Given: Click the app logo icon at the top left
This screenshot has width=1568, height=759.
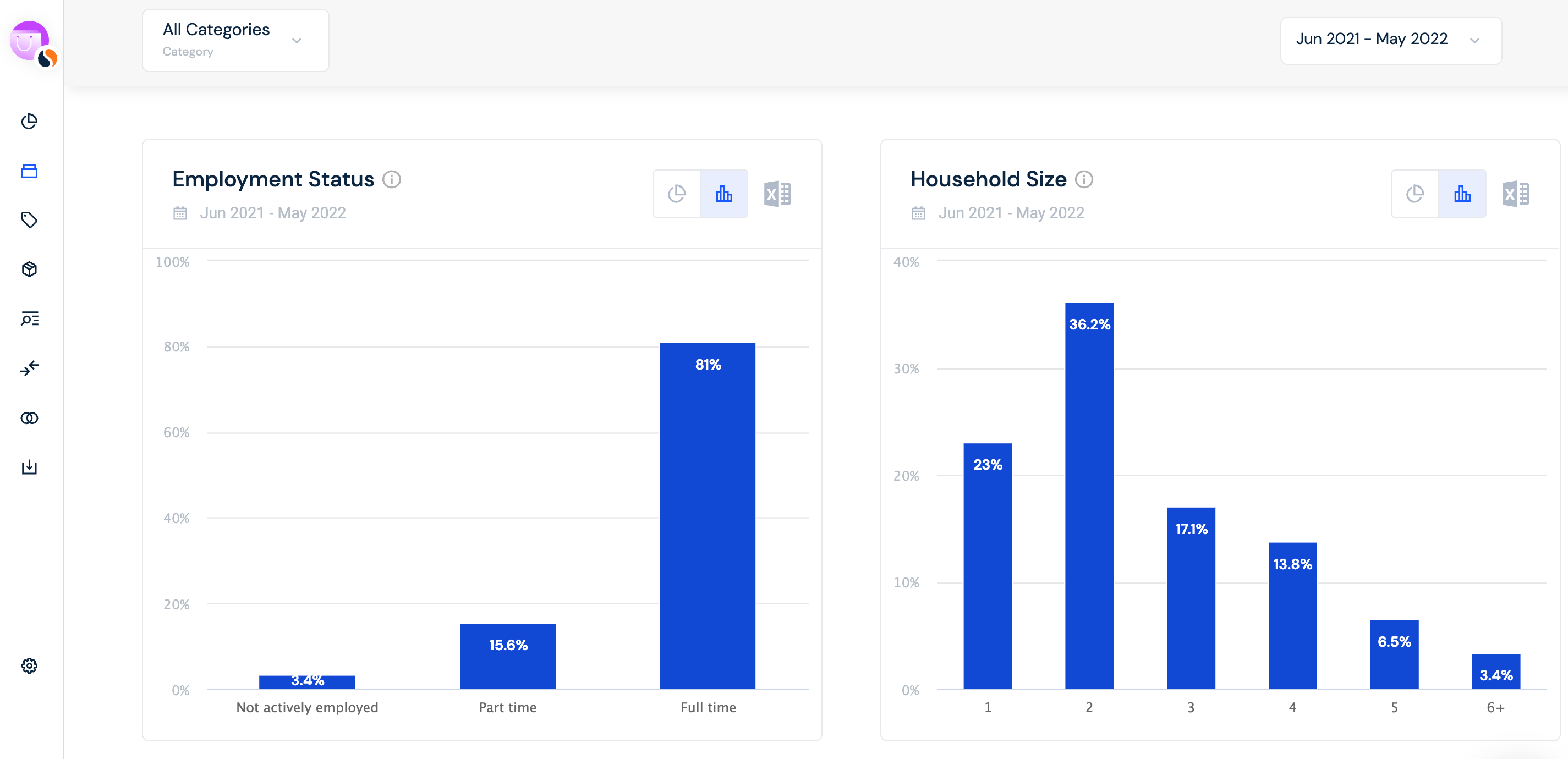Looking at the screenshot, I should click(30, 40).
